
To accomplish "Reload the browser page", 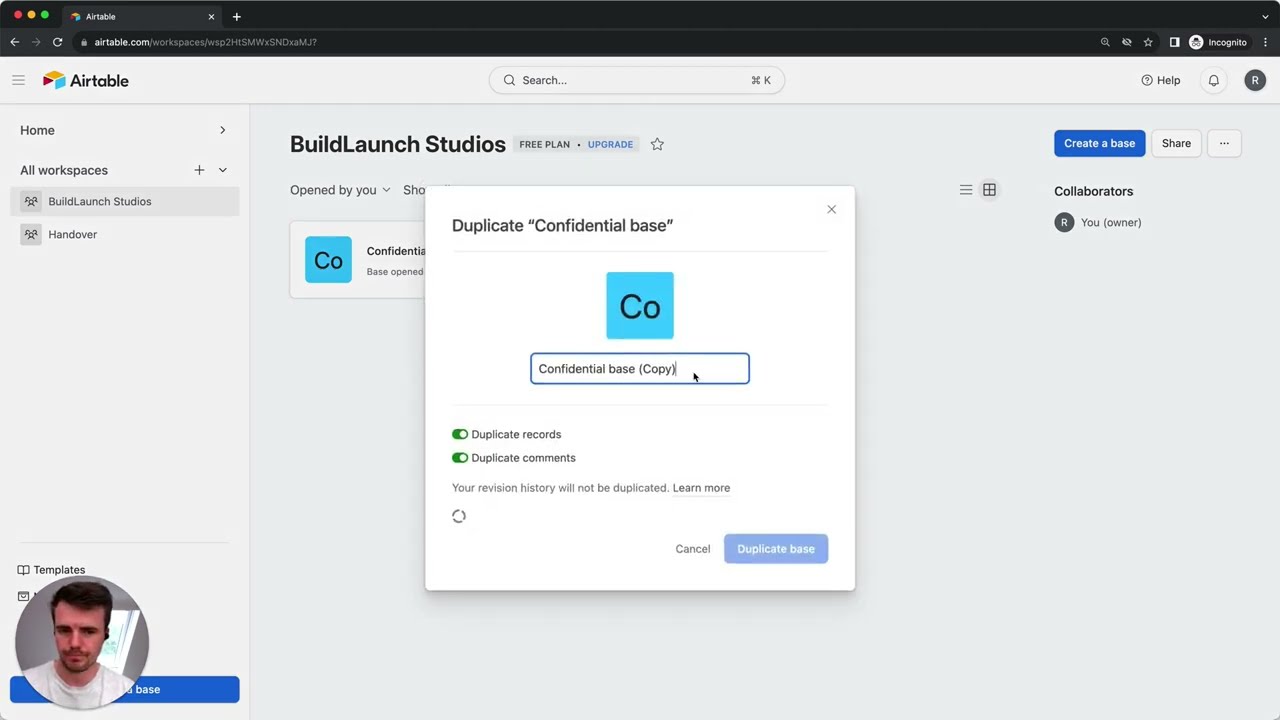I will coord(58,42).
